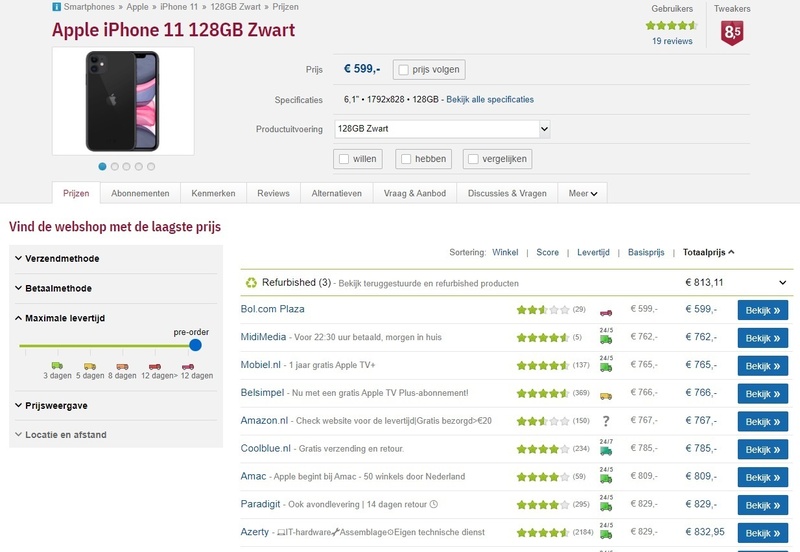
Task: Click Bol.com Plaza star rating
Action: pos(543,310)
